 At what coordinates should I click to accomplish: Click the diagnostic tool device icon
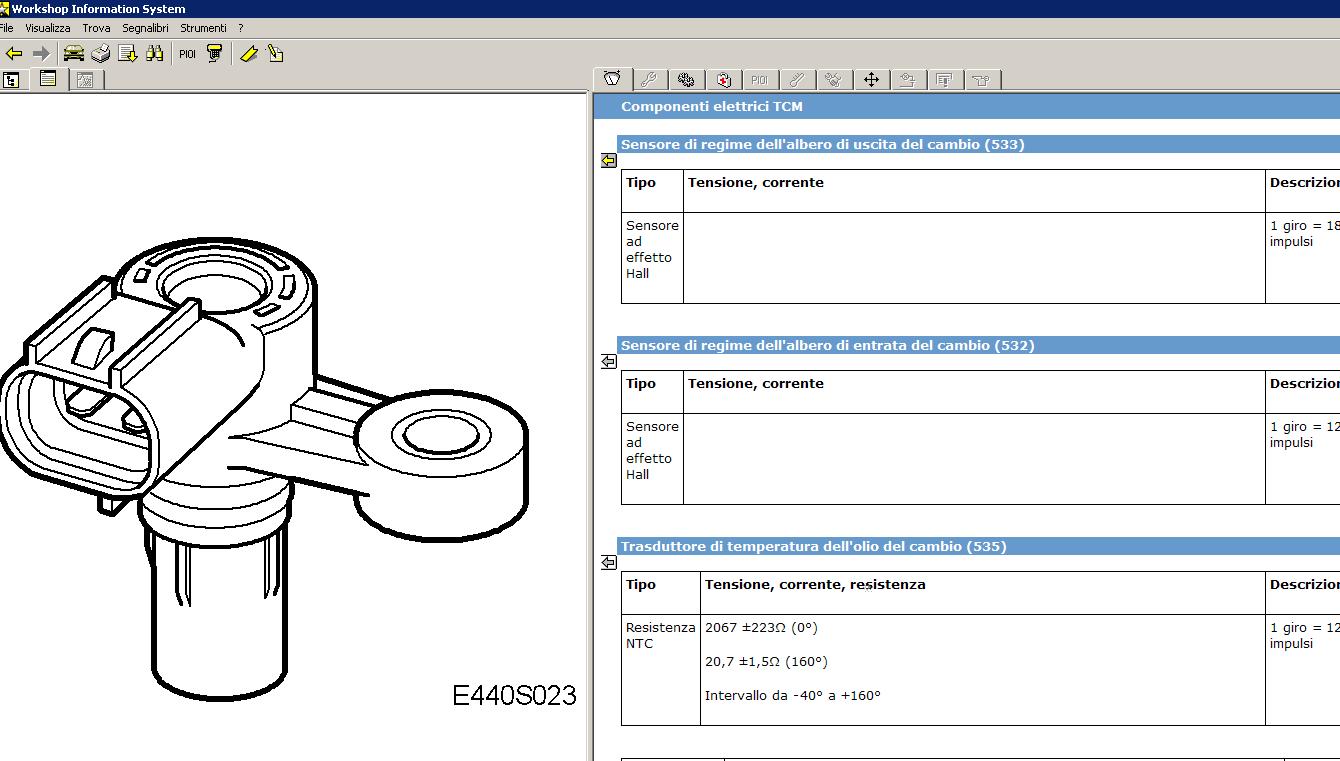pyautogui.click(x=214, y=54)
